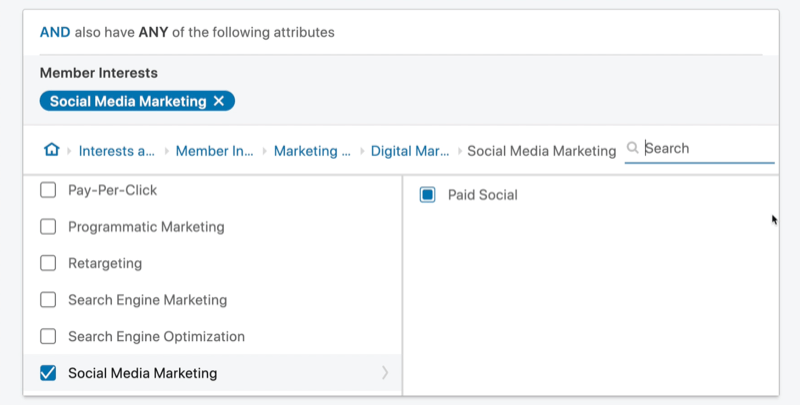Screen dimensions: 800x405
Task: Uncheck the Social Media Marketing checkbox
Action: click(x=48, y=373)
